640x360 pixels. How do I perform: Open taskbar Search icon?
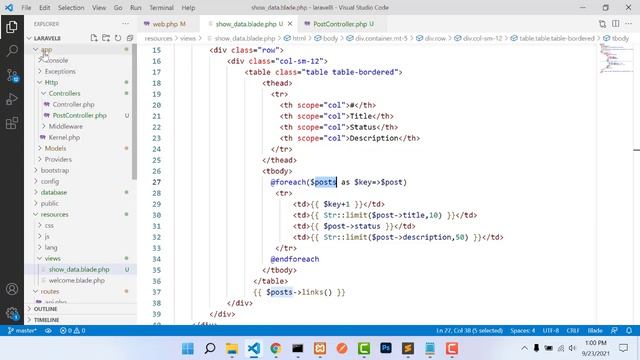(210, 348)
